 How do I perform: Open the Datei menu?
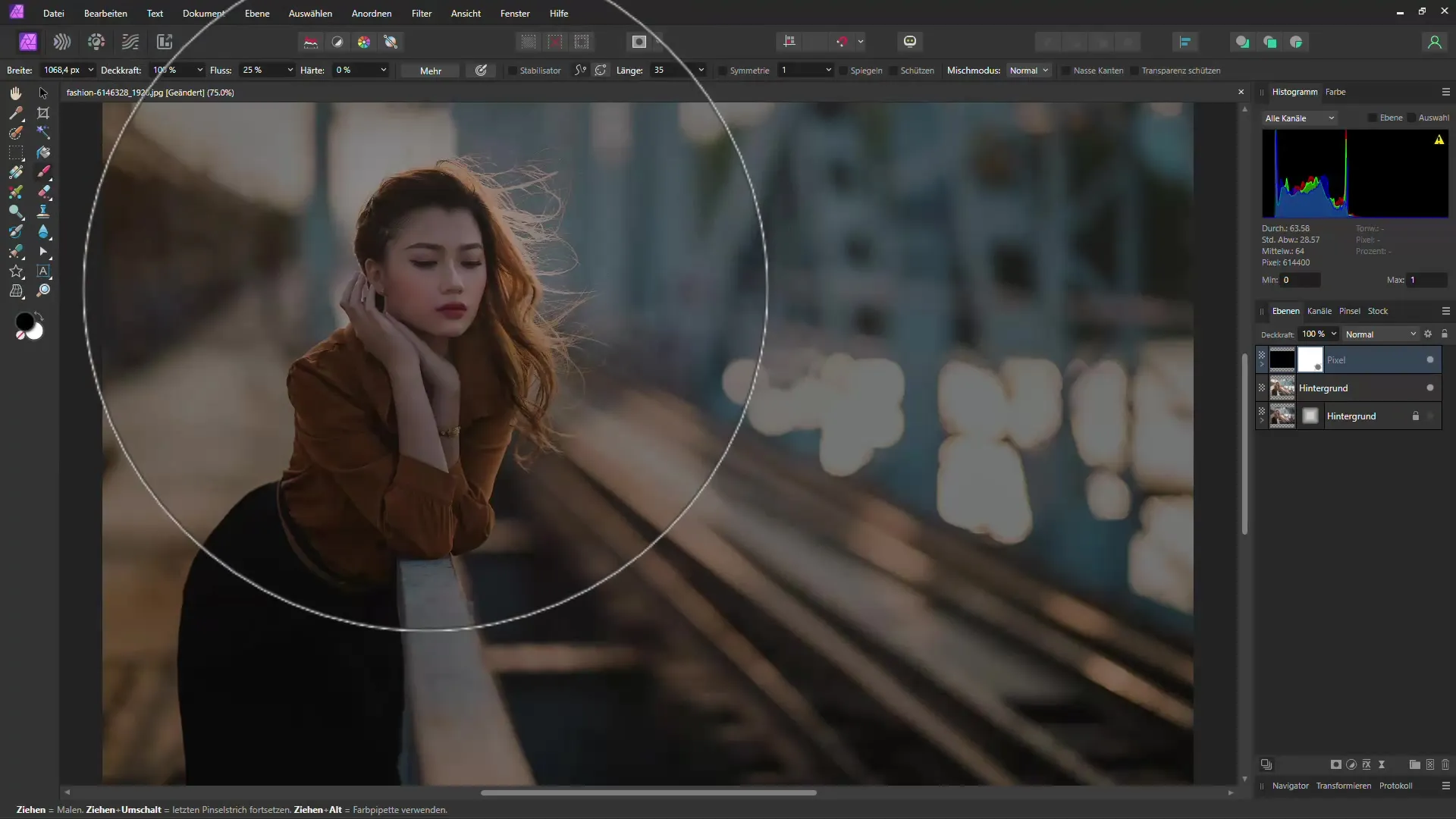coord(54,14)
